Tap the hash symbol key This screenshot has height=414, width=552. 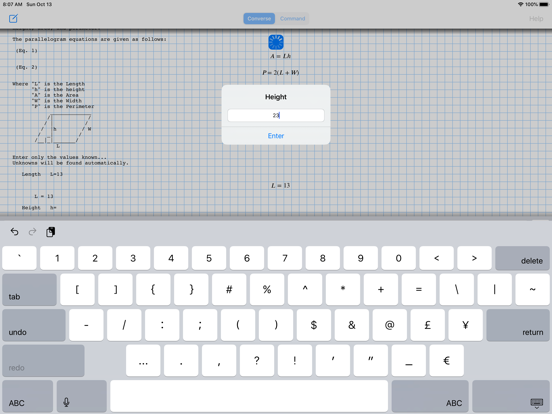point(229,290)
